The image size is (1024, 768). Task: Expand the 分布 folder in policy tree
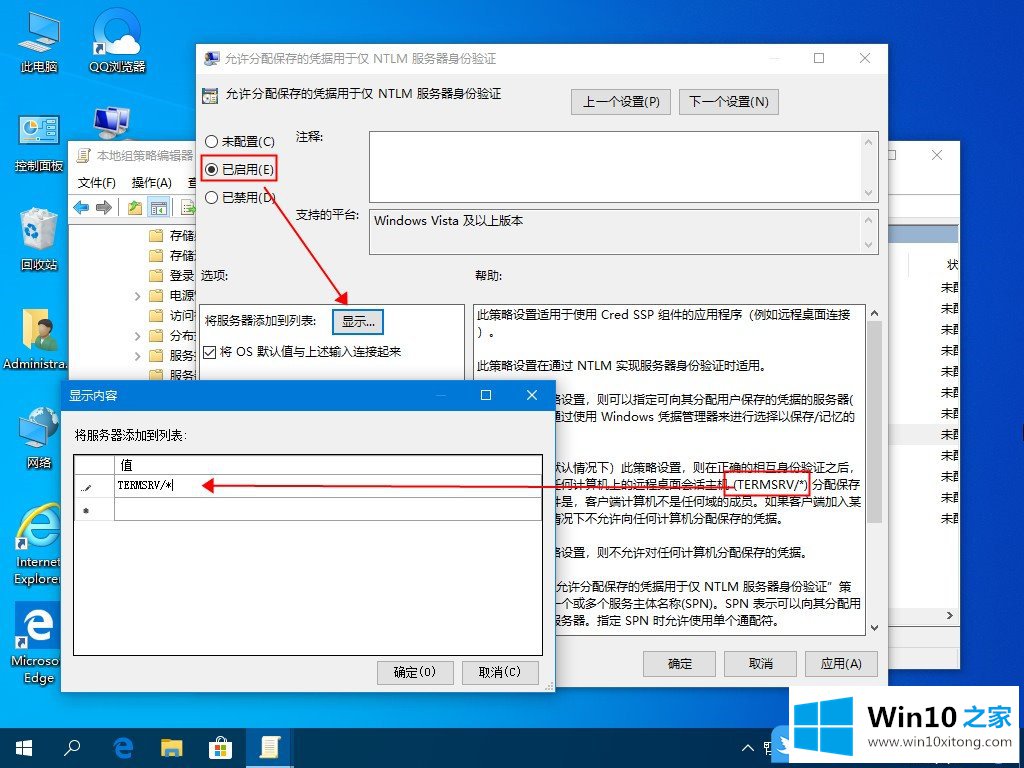[x=137, y=336]
